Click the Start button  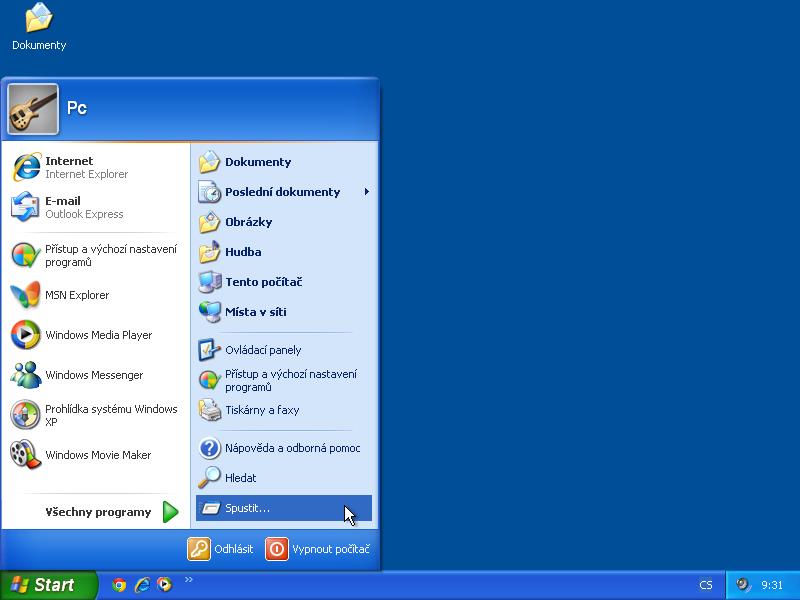[48, 585]
